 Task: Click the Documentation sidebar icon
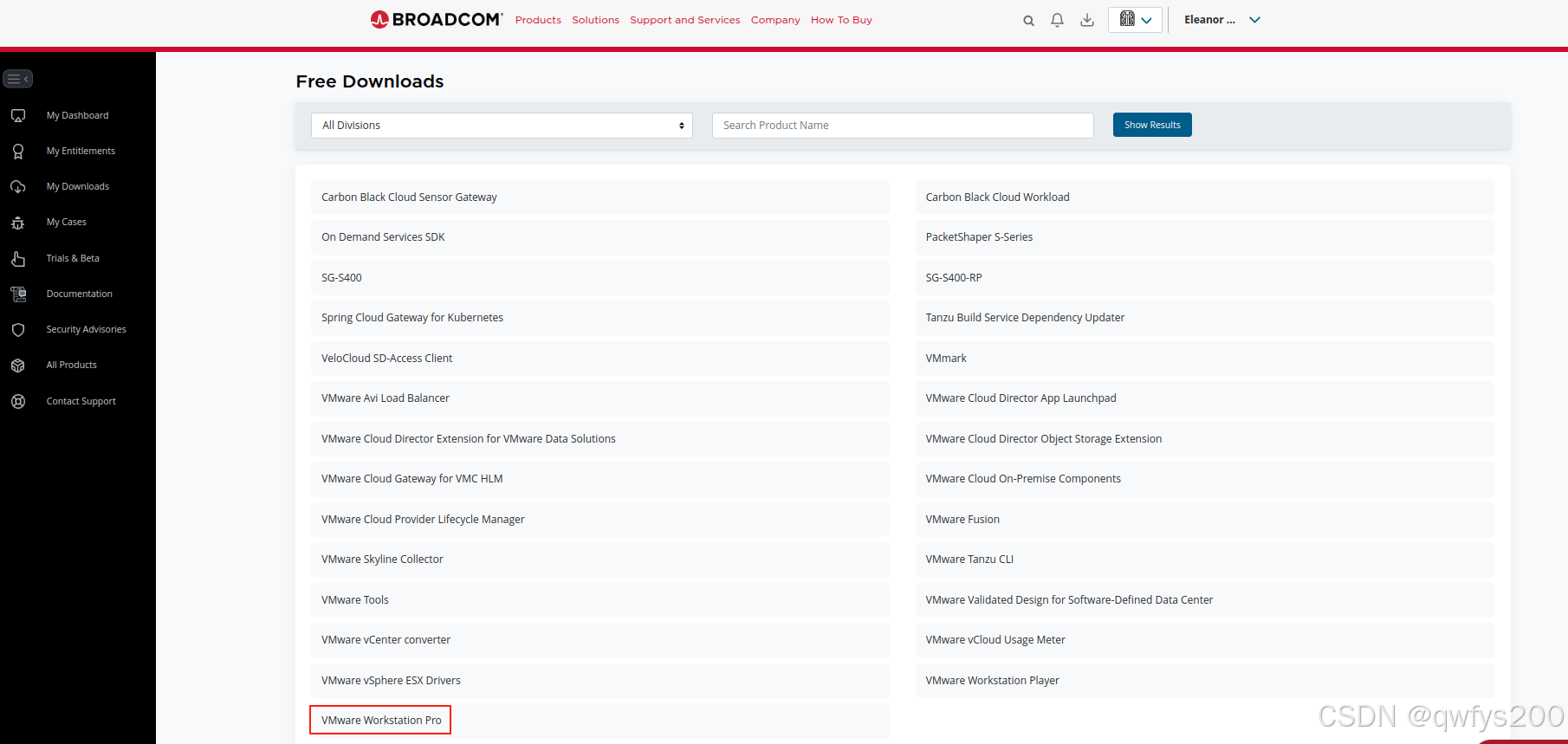pos(18,294)
